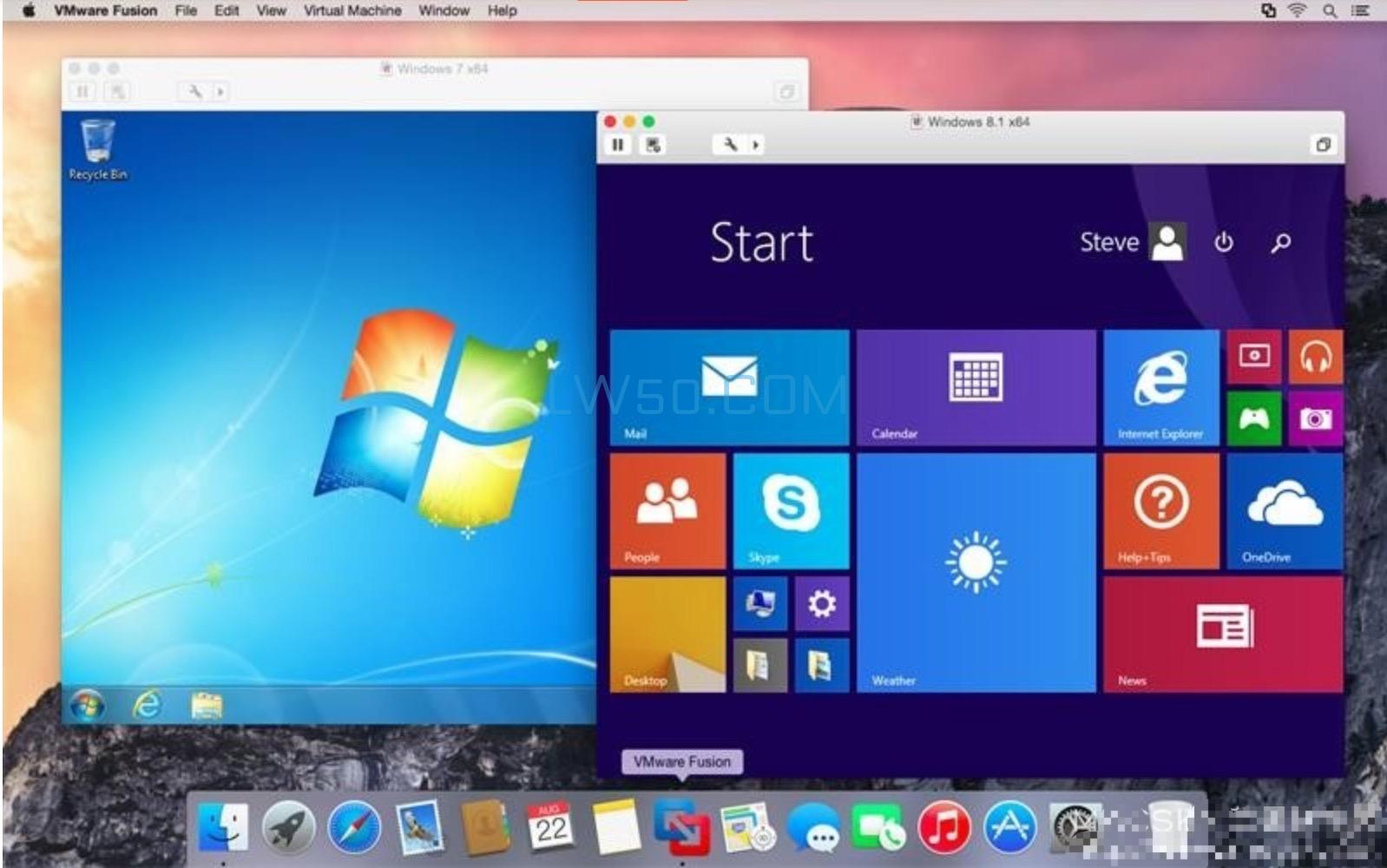Image resolution: width=1387 pixels, height=868 pixels.
Task: Enter Unity view in Windows 8.1 window
Action: (1323, 145)
